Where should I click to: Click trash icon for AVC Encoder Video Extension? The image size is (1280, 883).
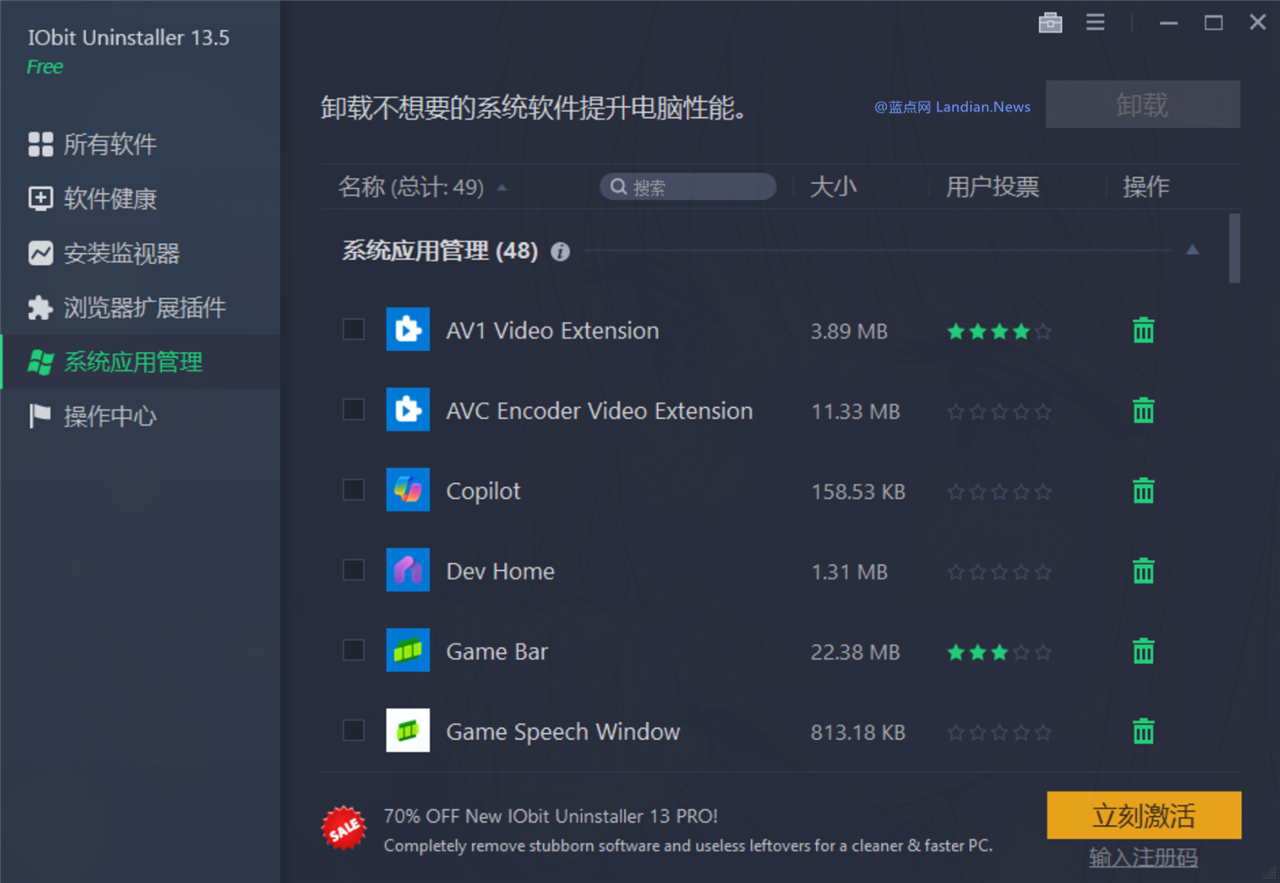tap(1143, 410)
